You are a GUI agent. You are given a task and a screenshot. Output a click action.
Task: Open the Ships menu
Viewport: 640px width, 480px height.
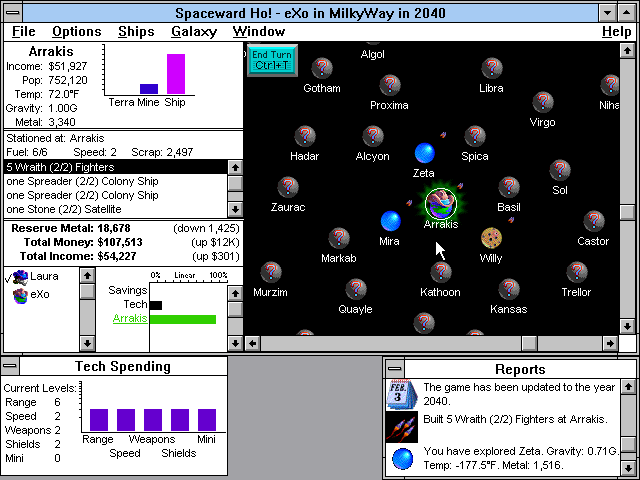136,31
